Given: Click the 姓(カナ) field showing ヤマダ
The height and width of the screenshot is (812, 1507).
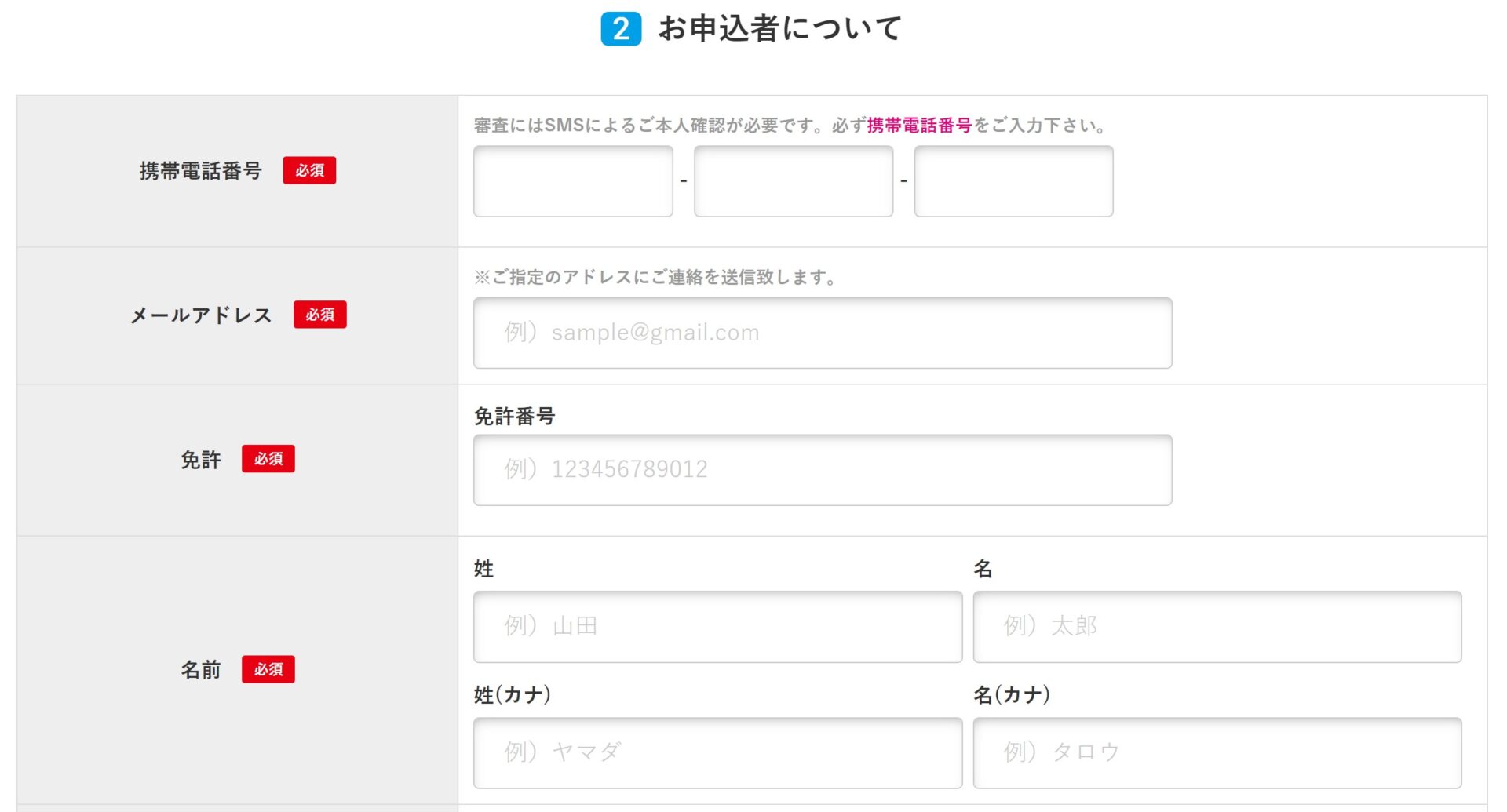Looking at the screenshot, I should [717, 753].
